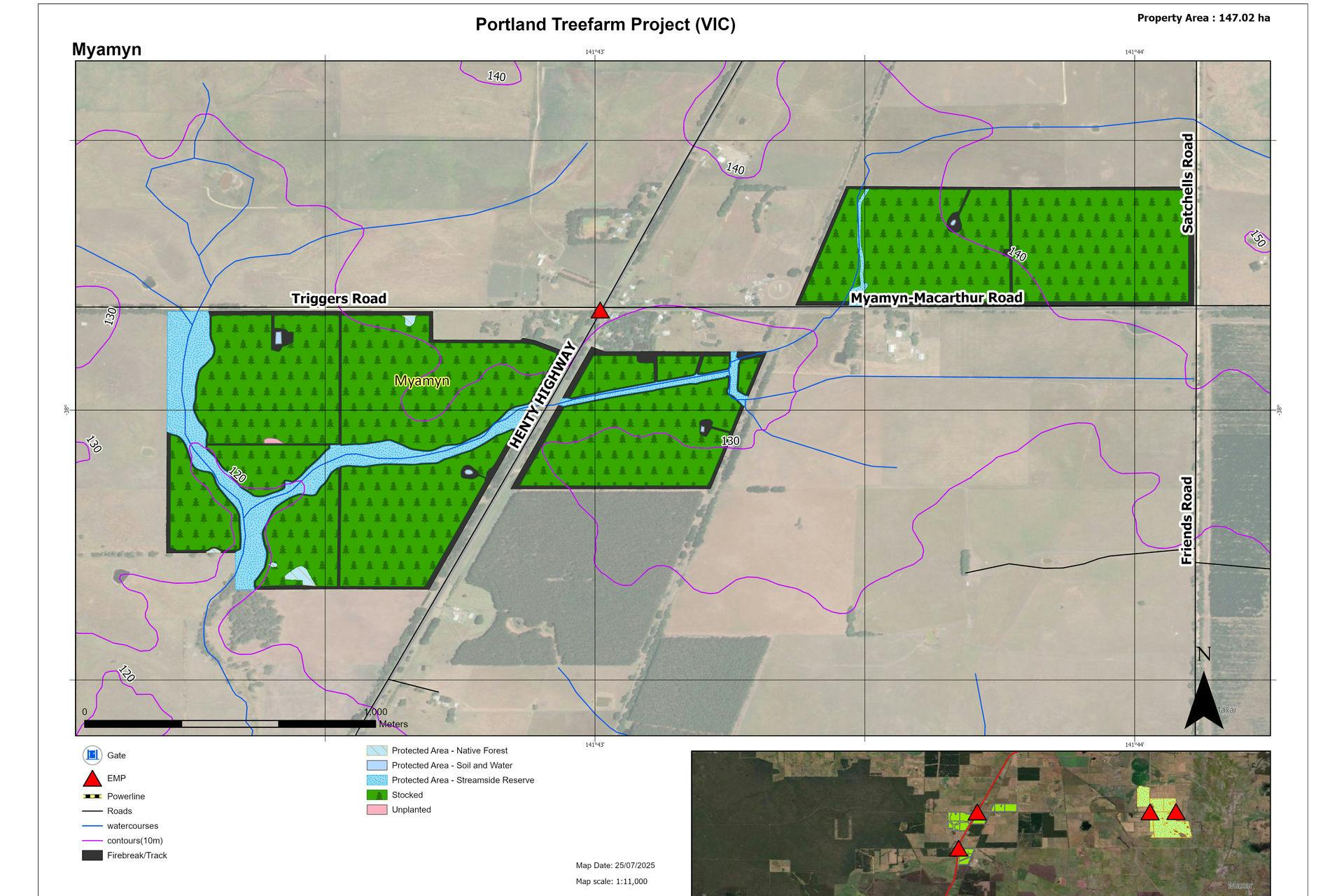Click the "Map Date: 25/07/2025" text

click(x=615, y=866)
